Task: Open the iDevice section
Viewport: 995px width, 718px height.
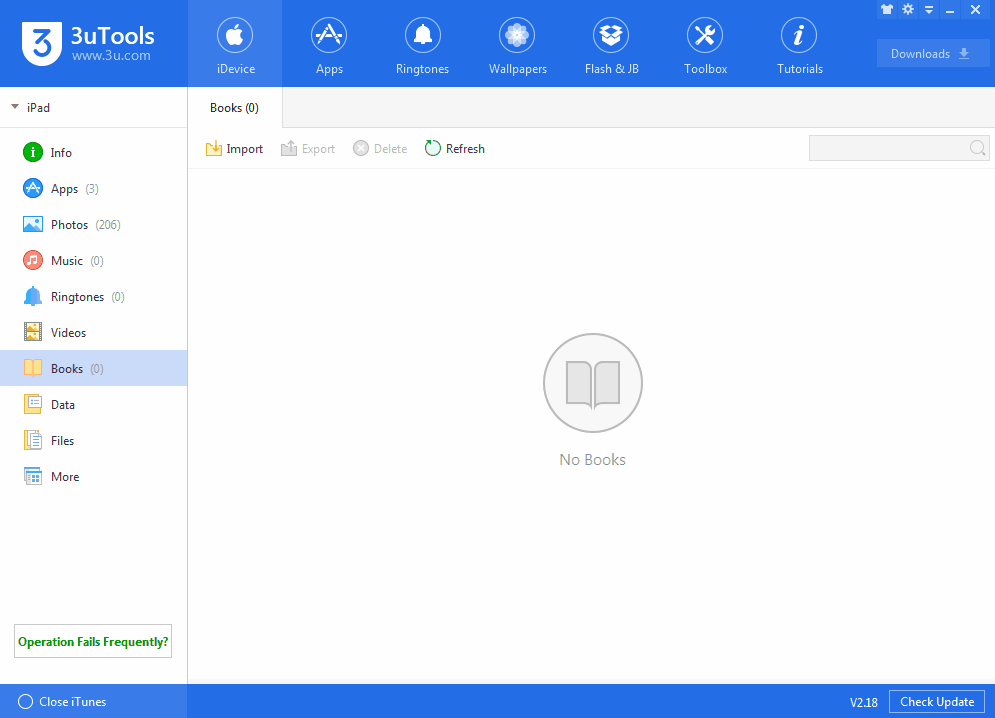Action: pyautogui.click(x=235, y=44)
